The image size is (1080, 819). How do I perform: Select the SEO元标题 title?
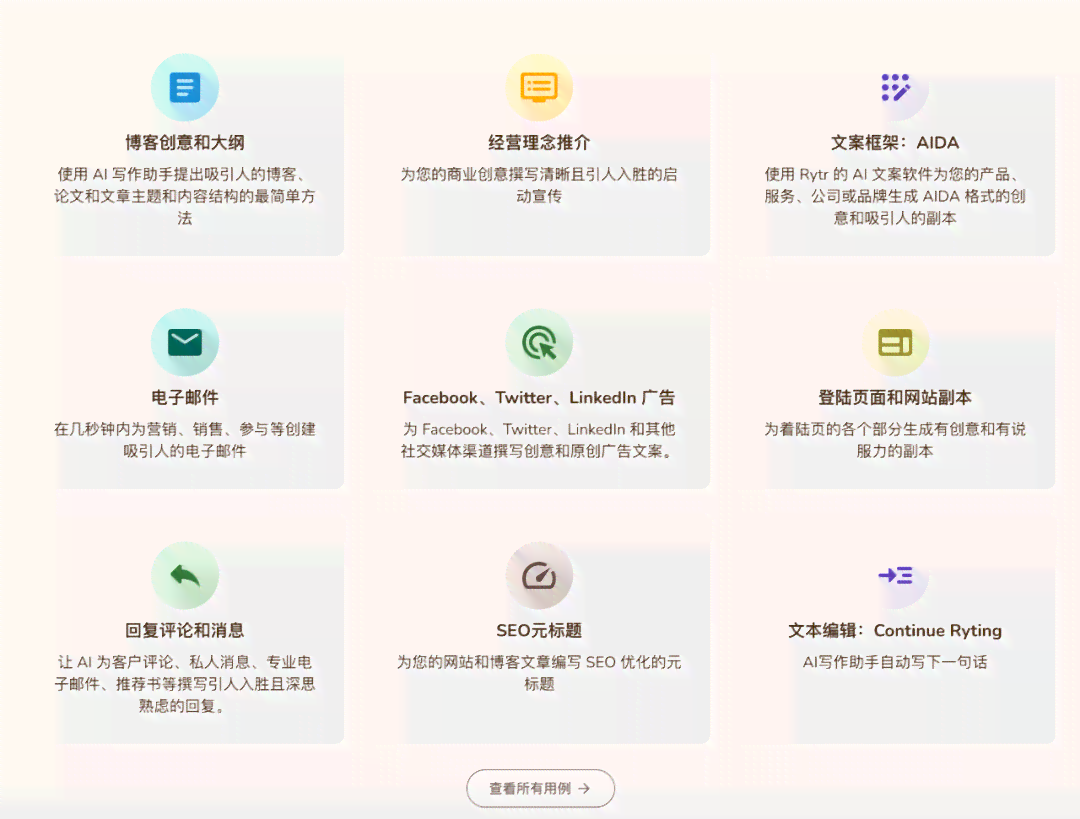click(x=539, y=630)
